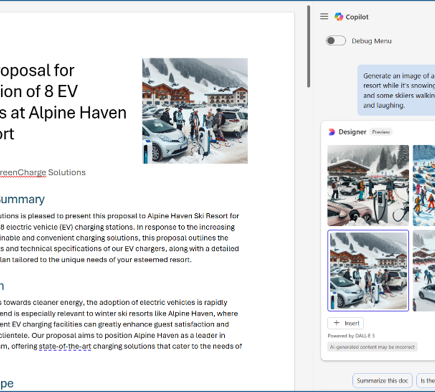Click the Debug Menu label
This screenshot has width=435, height=392.
point(372,41)
